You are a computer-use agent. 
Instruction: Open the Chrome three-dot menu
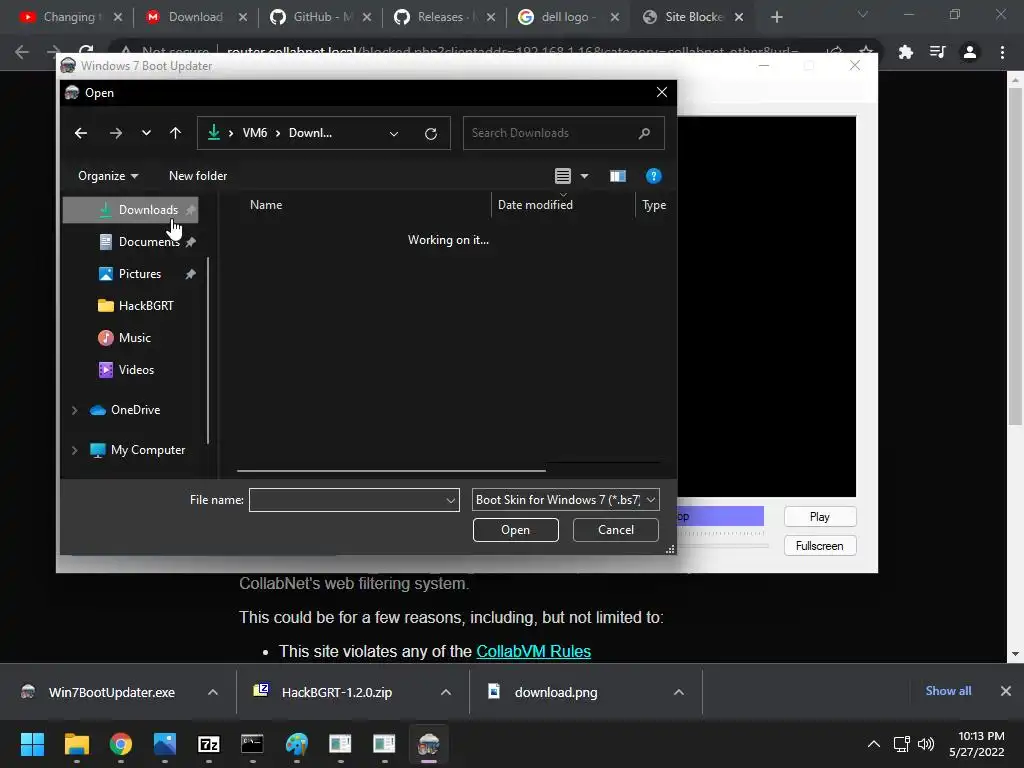point(1002,52)
